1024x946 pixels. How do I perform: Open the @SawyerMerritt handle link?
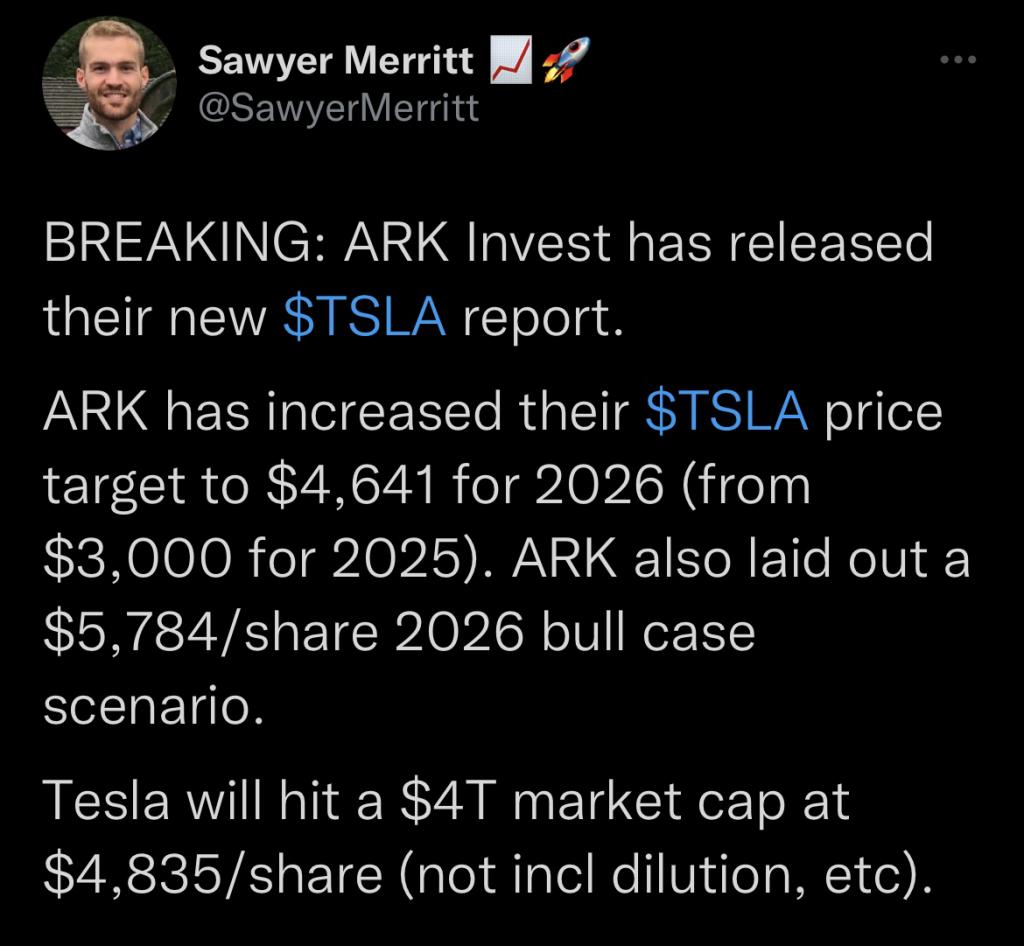click(338, 108)
